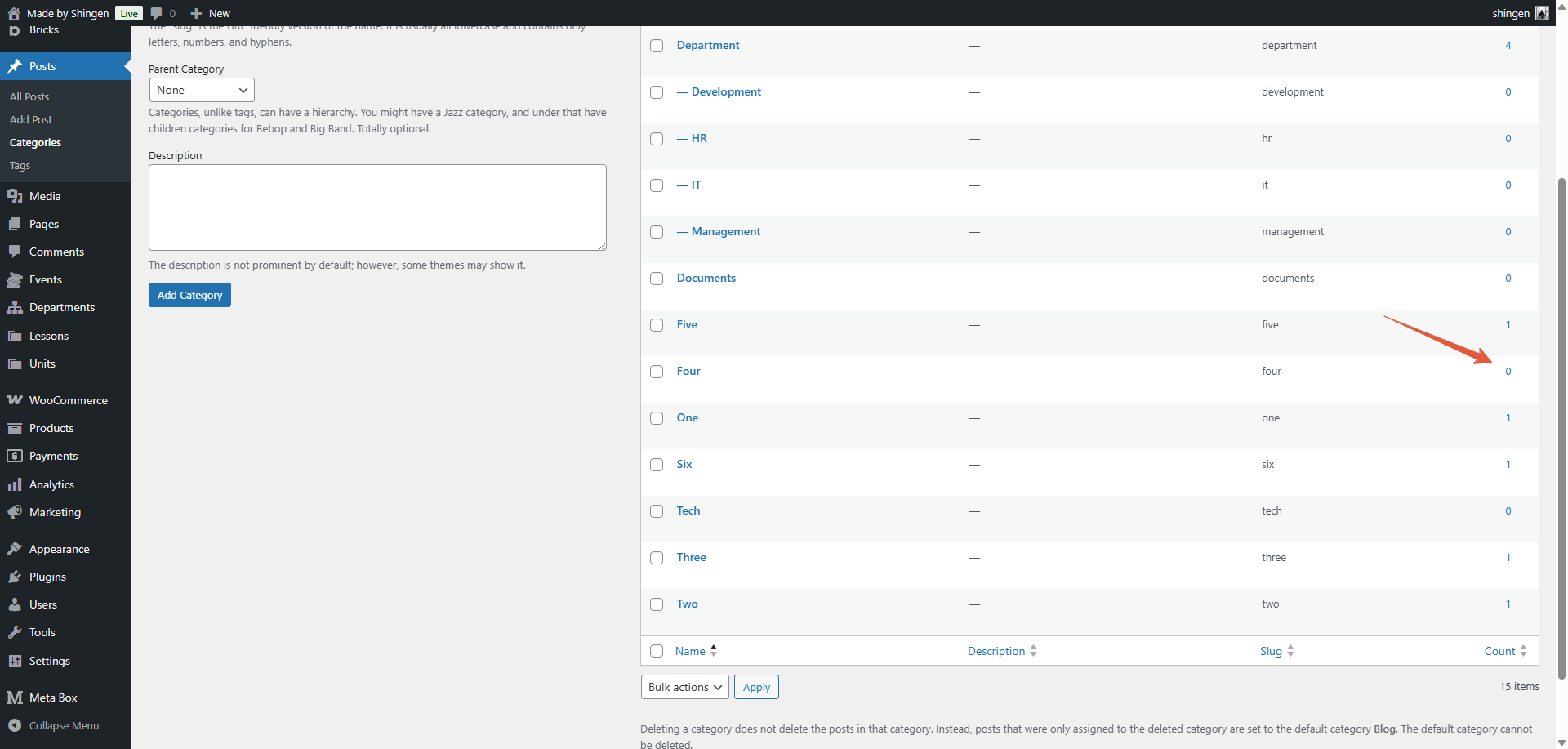
Task: Select the Plugins icon in admin menu
Action: pyautogui.click(x=15, y=577)
